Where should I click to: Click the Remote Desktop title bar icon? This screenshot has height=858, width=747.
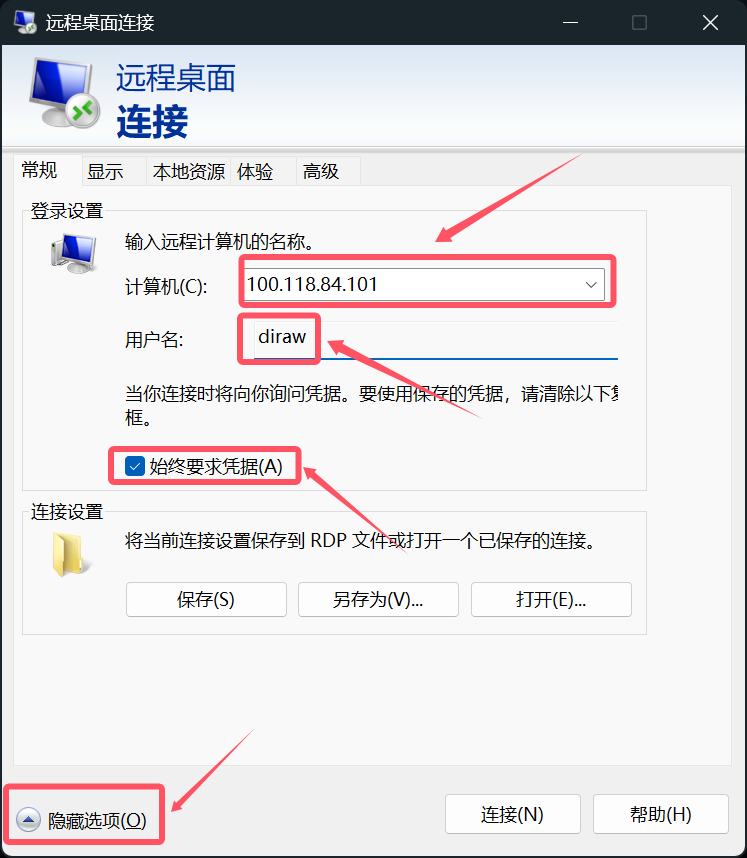point(25,22)
